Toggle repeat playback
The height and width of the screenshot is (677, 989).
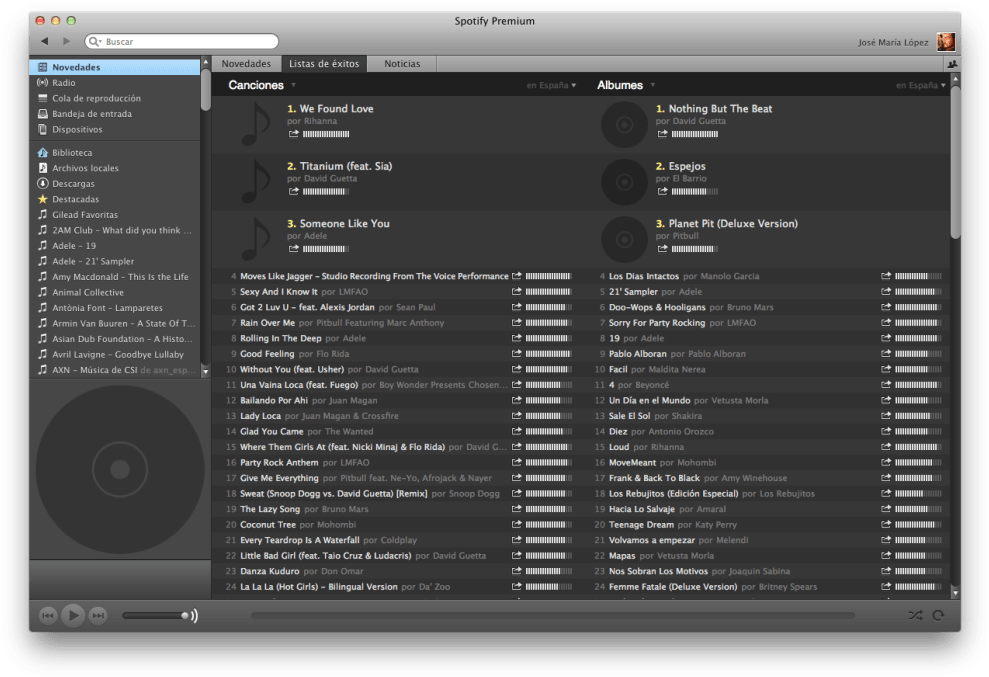tap(939, 615)
